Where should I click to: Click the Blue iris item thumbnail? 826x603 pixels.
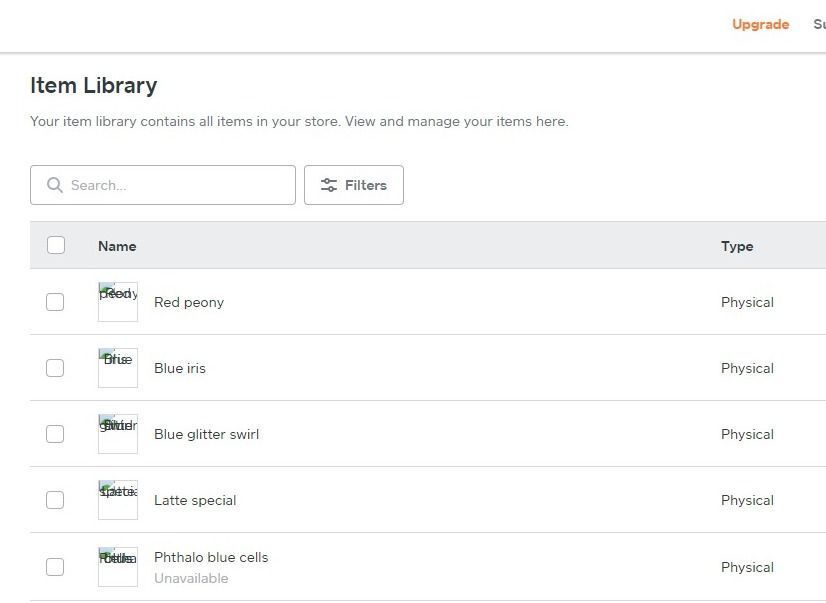[x=118, y=368]
